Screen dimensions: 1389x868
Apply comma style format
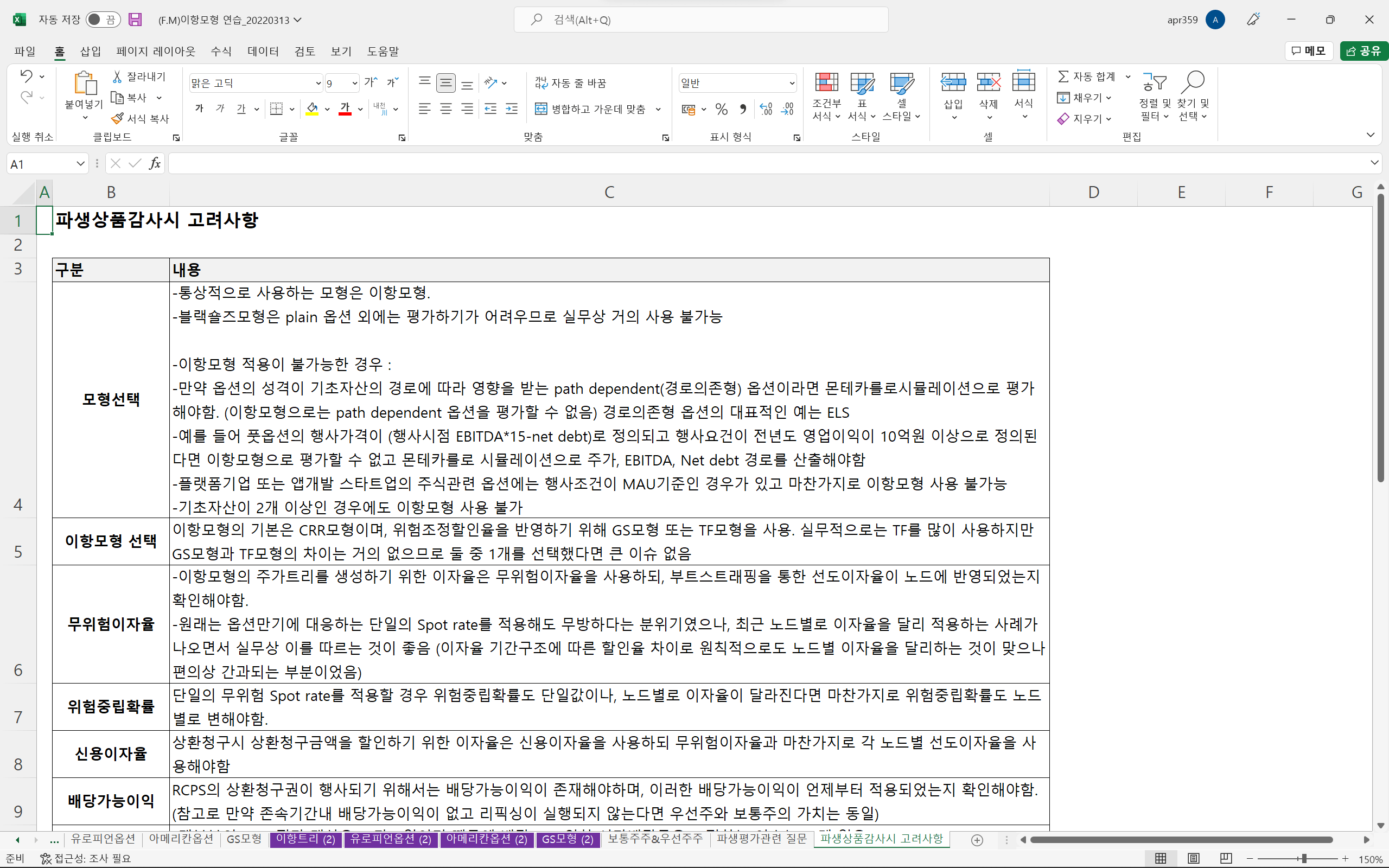pyautogui.click(x=743, y=108)
